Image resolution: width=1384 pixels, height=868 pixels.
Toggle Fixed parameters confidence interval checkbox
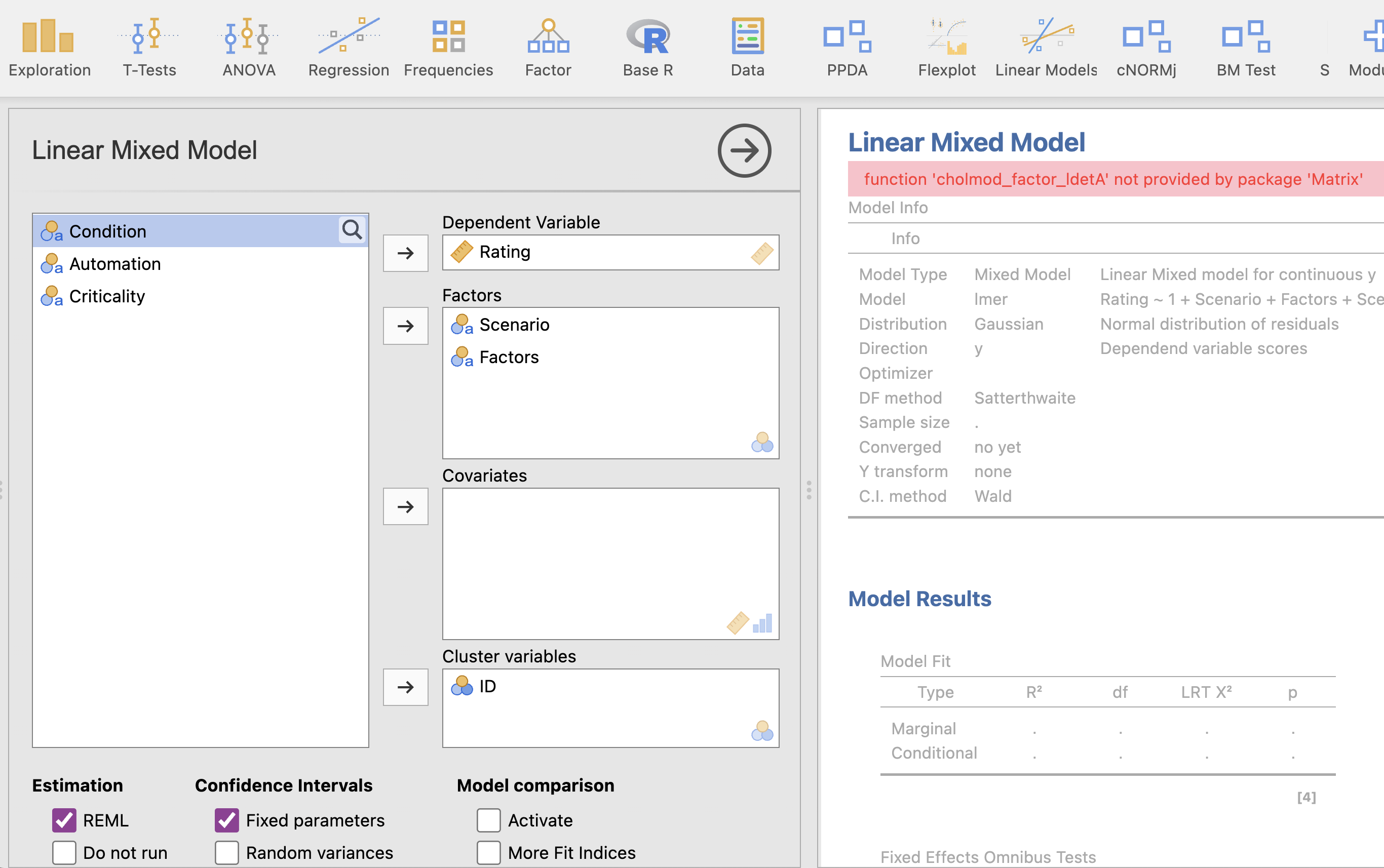coord(227,820)
